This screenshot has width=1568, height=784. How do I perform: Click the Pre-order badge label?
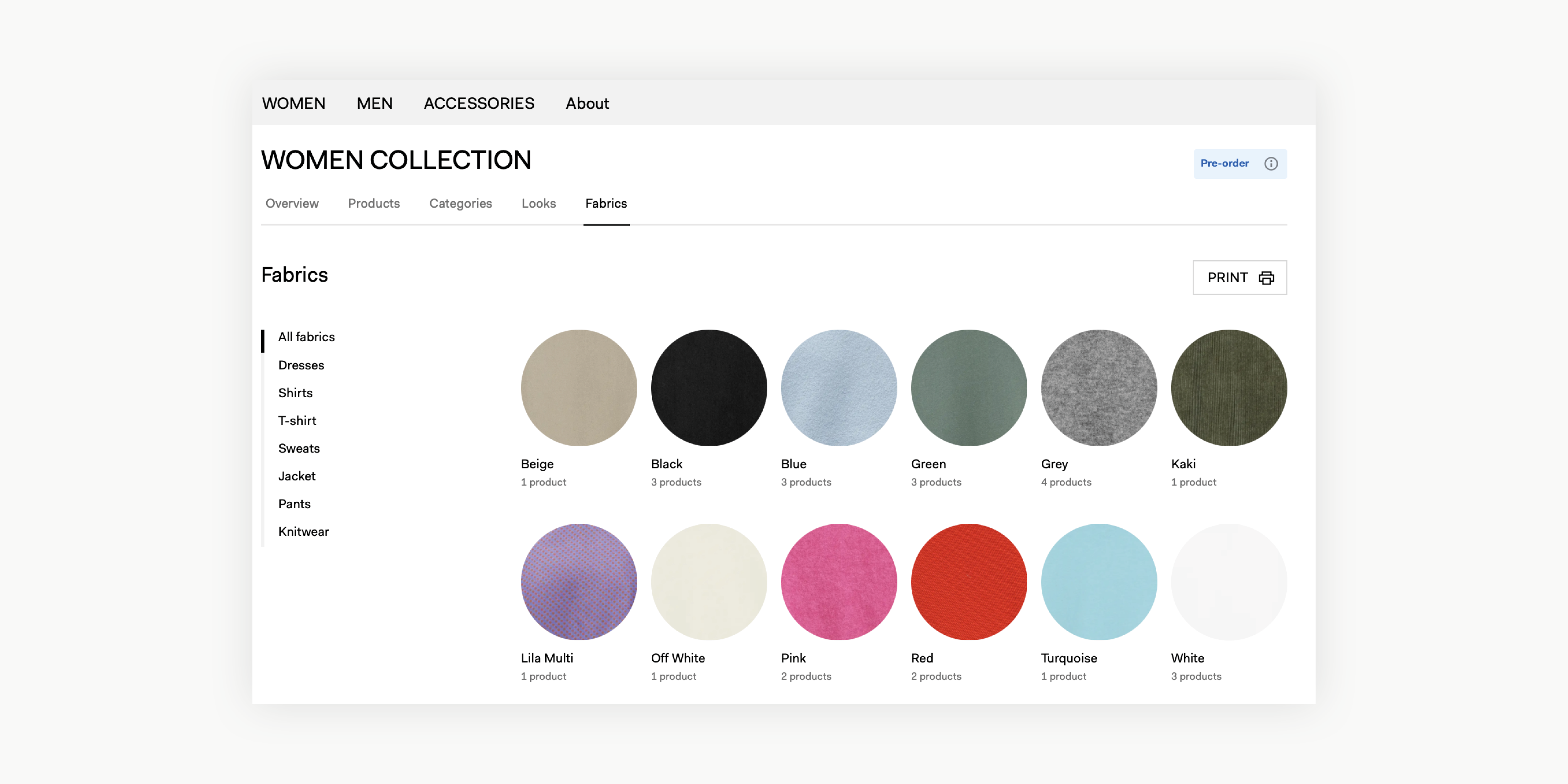click(1224, 163)
